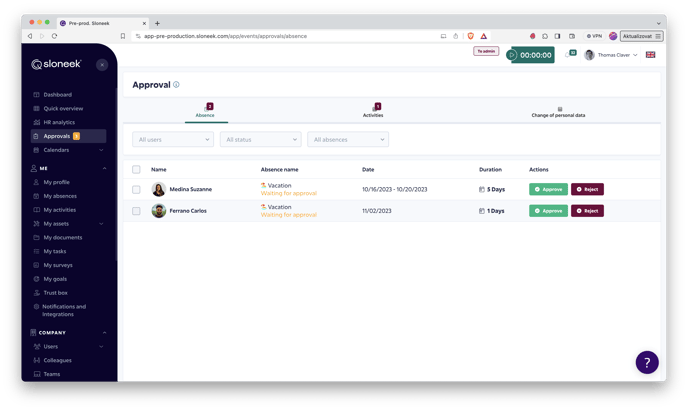This screenshot has height=410, width=688.
Task: Open My absences page
Action: click(x=60, y=196)
